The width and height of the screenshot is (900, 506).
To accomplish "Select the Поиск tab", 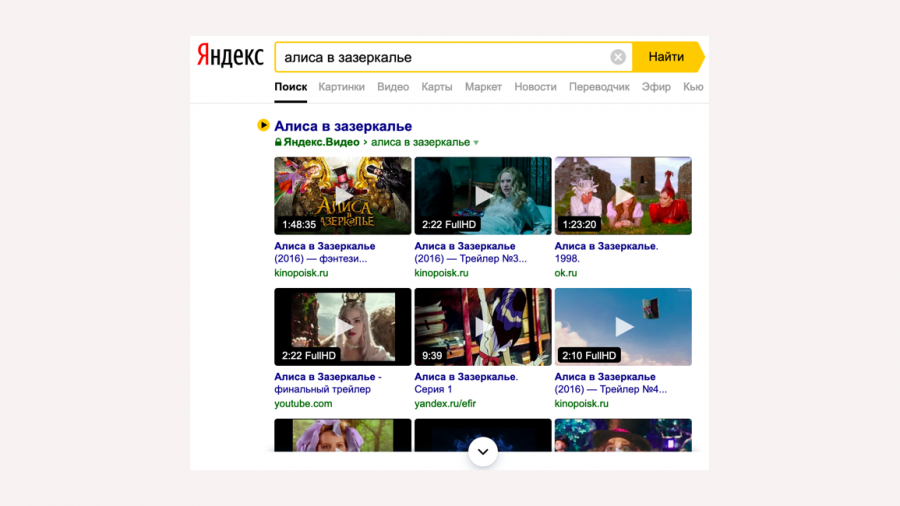I will pyautogui.click(x=290, y=87).
